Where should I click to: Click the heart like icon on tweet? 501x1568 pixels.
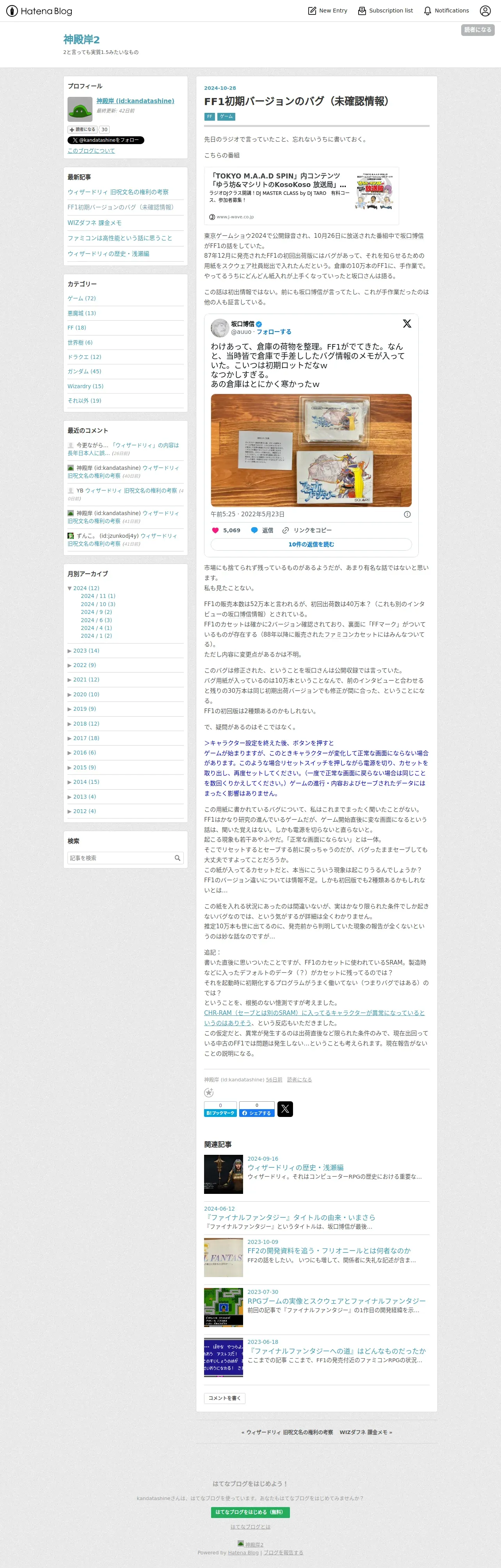pos(215,530)
